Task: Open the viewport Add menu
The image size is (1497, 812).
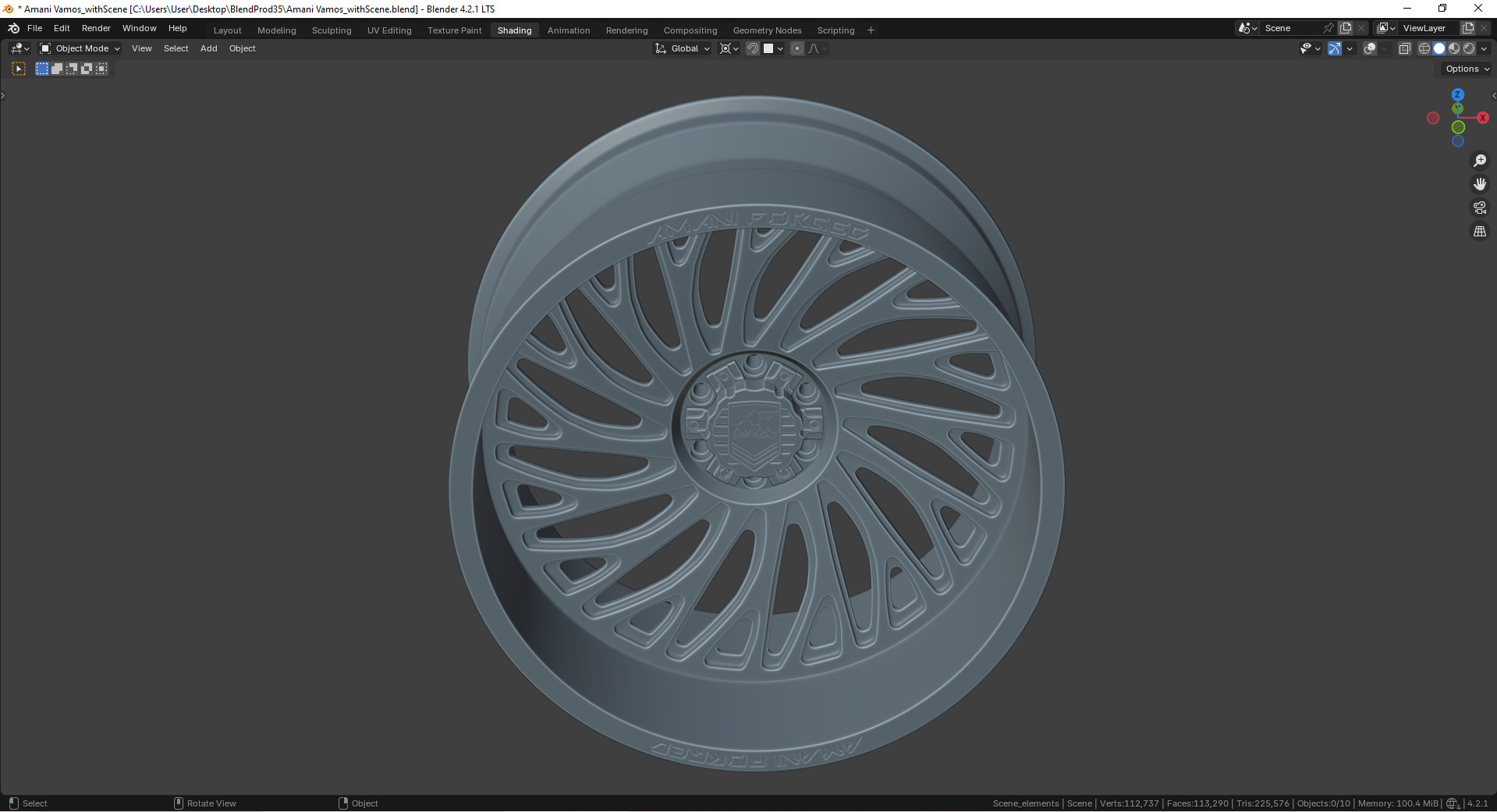Action: (209, 48)
